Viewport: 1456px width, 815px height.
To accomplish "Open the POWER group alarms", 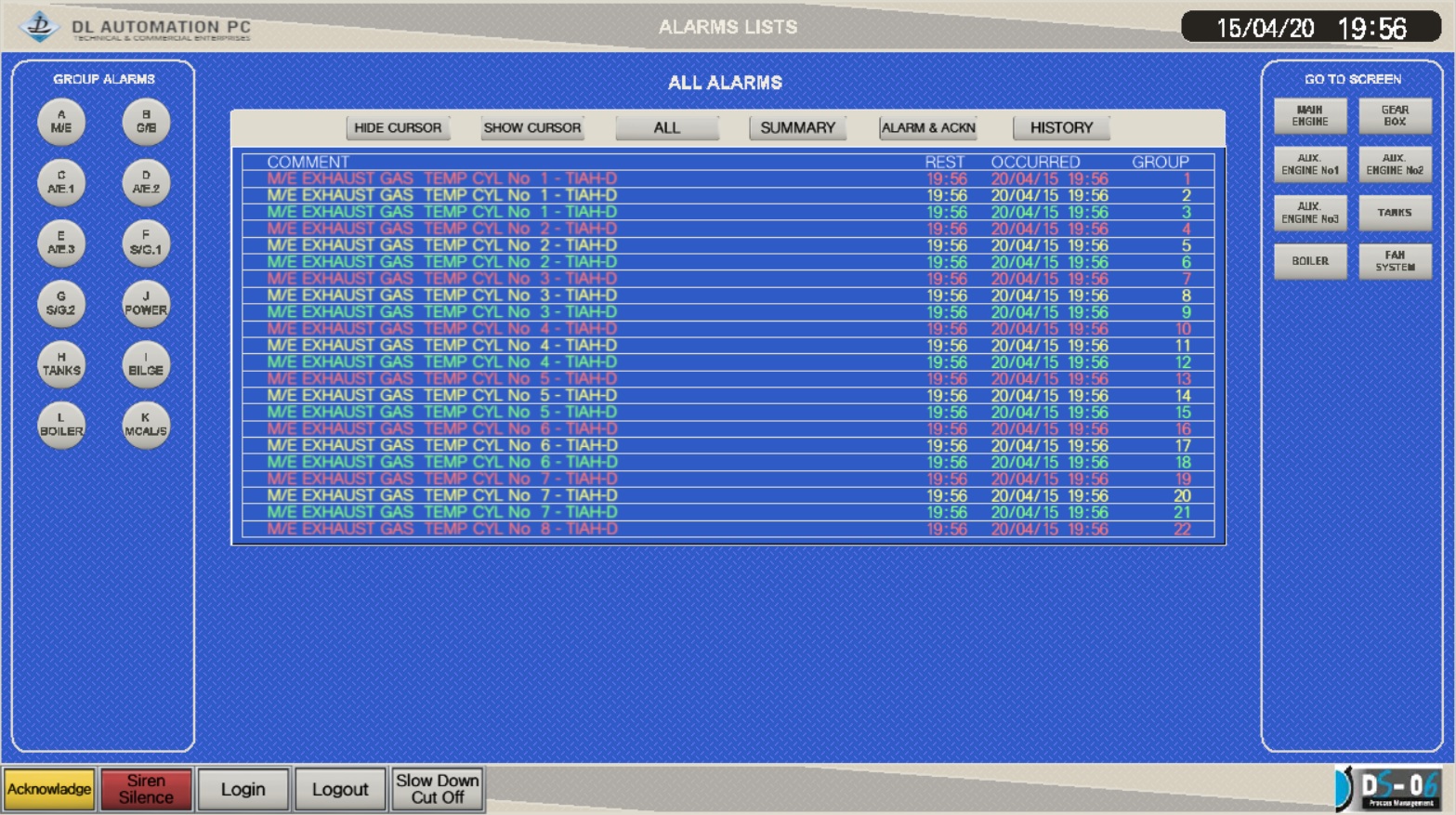I will tap(146, 304).
